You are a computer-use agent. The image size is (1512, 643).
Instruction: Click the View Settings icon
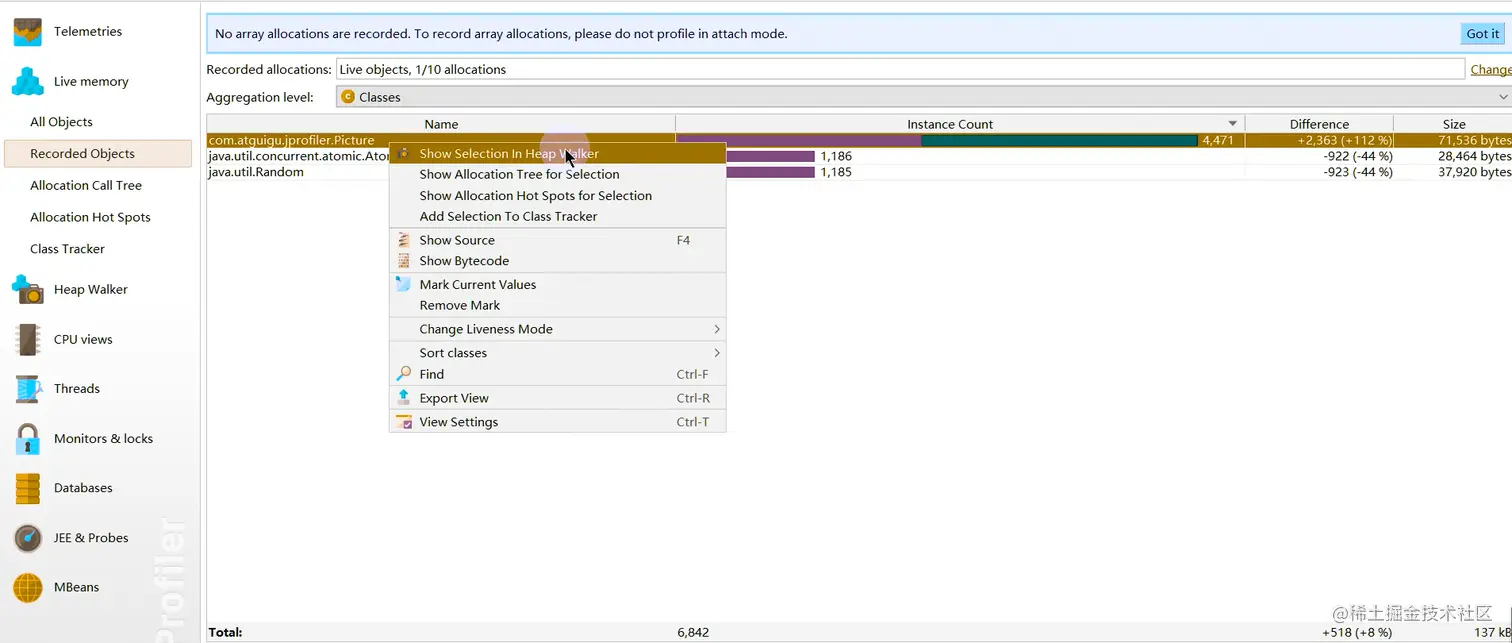[x=404, y=422]
